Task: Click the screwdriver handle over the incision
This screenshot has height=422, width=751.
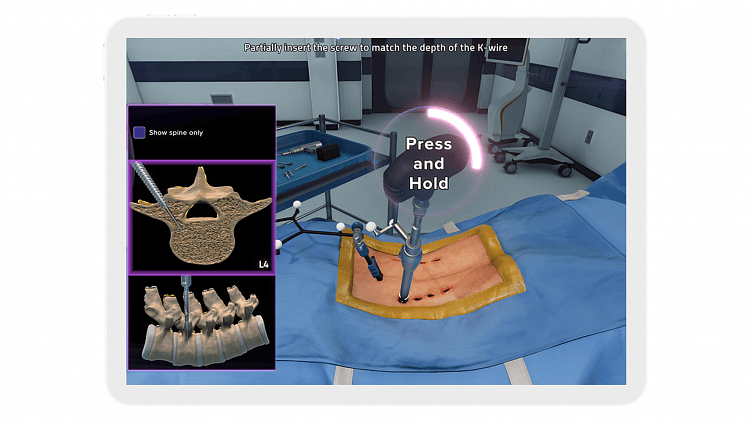Action: point(426,168)
